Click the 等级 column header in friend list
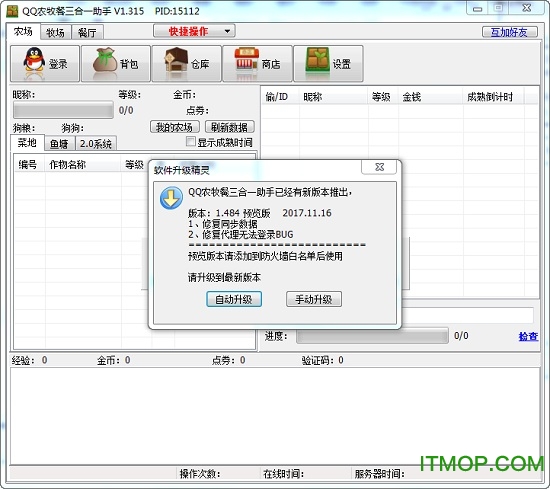 pyautogui.click(x=383, y=96)
